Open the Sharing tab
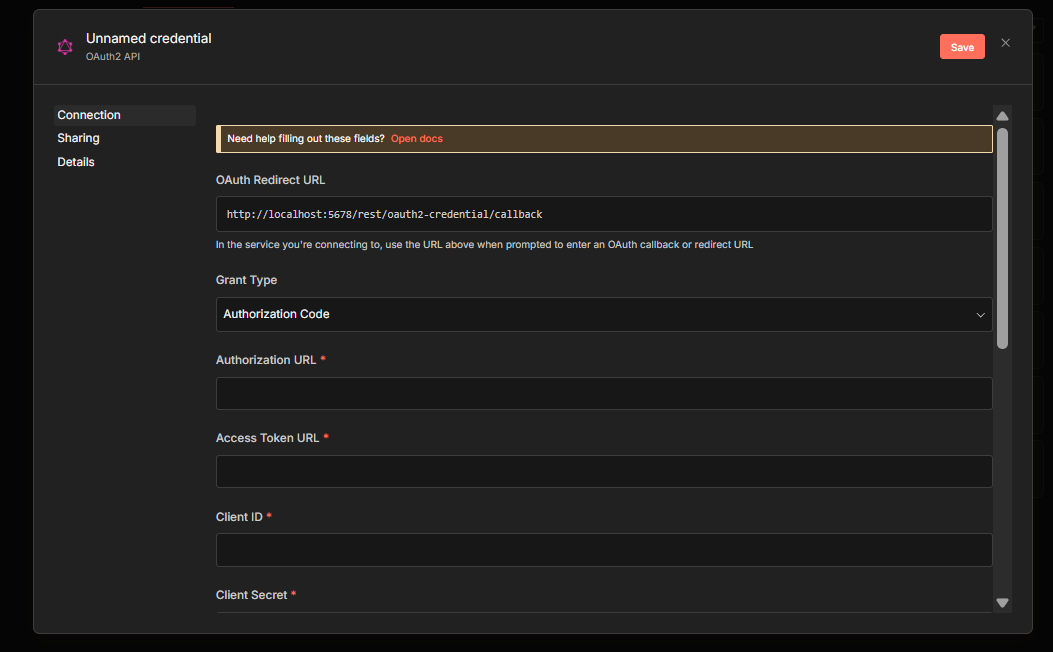1053x652 pixels. pyautogui.click(x=78, y=138)
